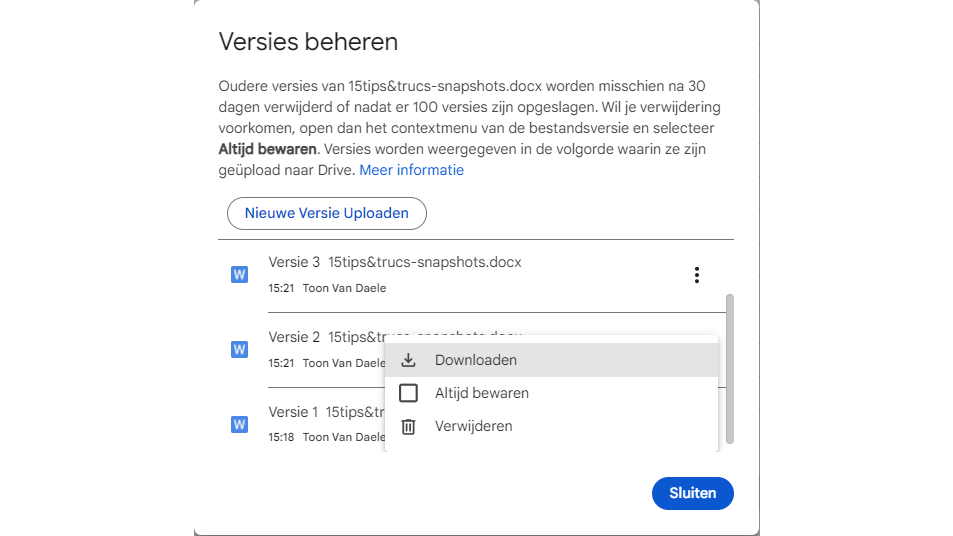Click the Versie 2 label in the list
This screenshot has width=953, height=536.
(294, 337)
